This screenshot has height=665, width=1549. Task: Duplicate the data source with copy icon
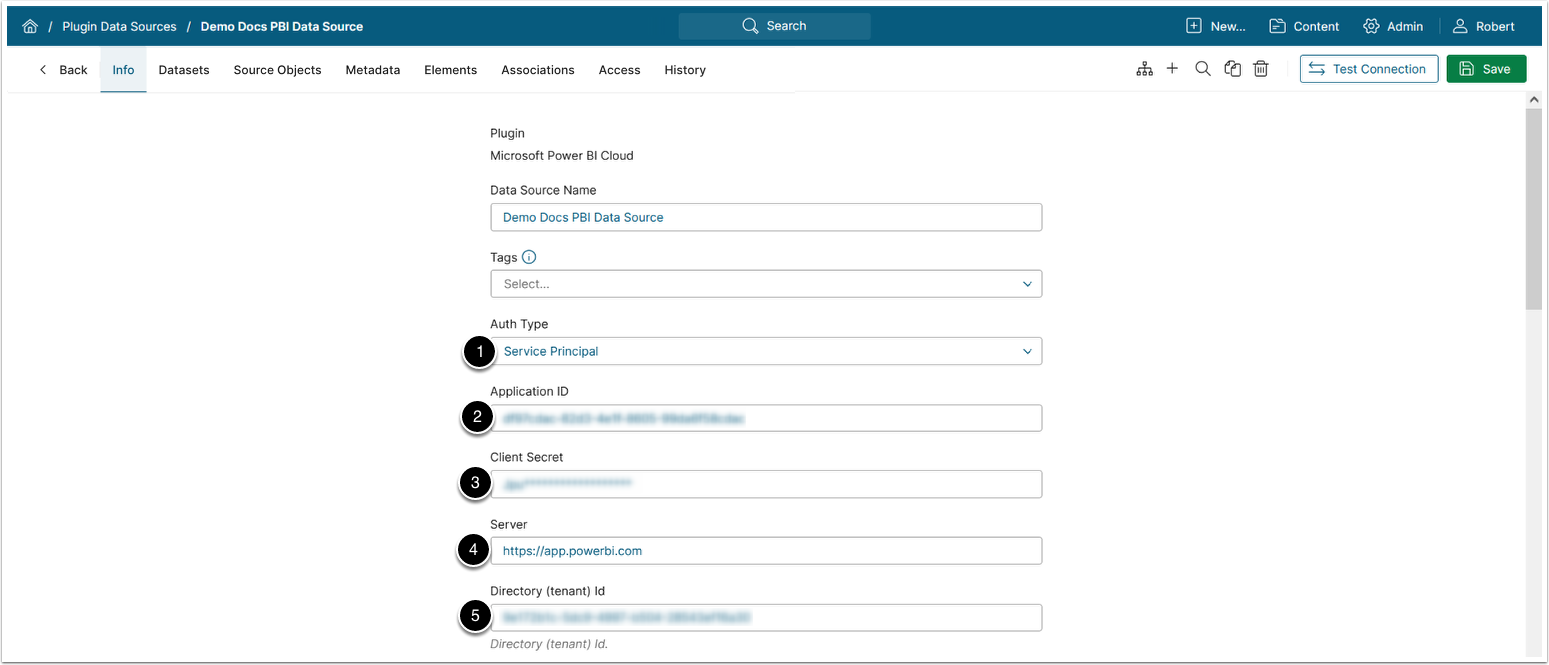point(1233,69)
